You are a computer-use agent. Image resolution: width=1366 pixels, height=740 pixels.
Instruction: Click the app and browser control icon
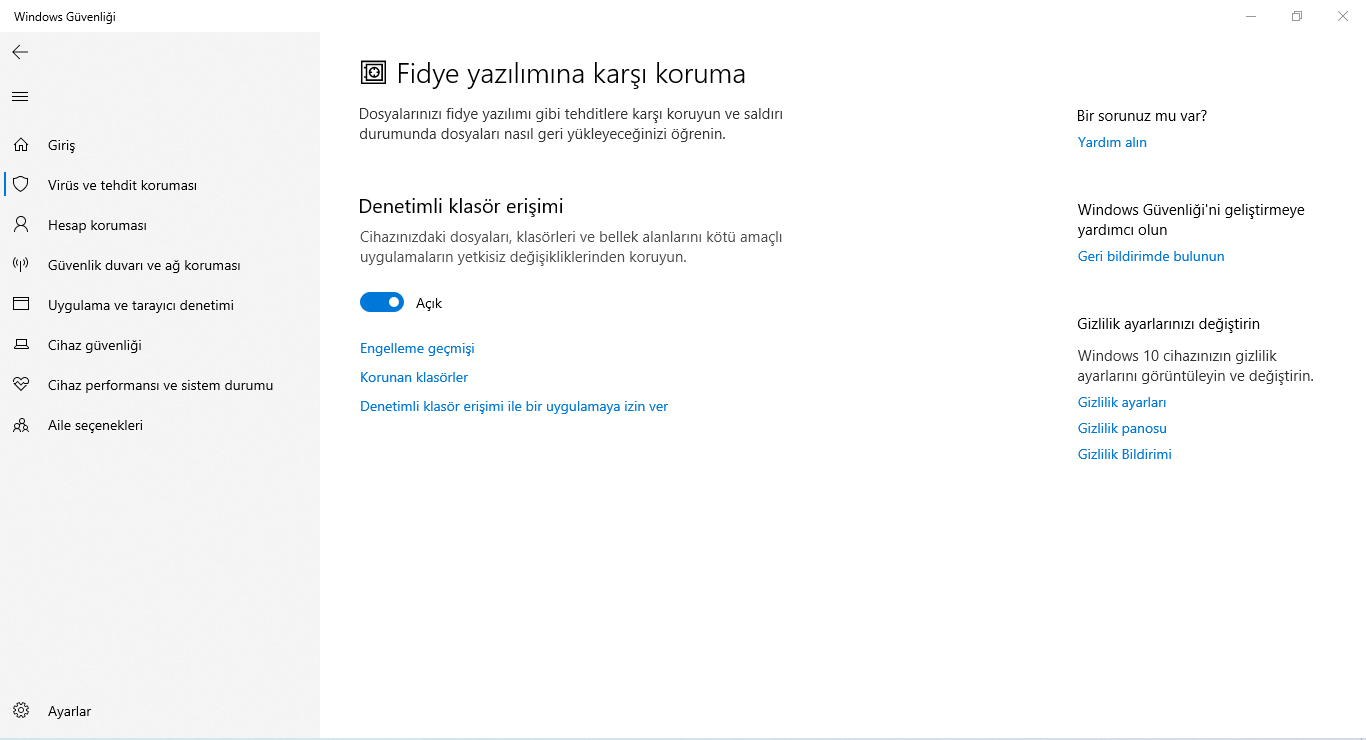point(20,305)
